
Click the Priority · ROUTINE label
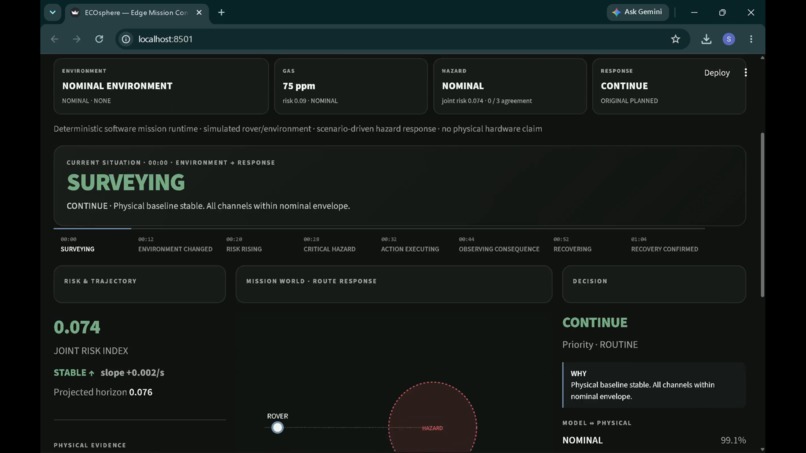[600, 345]
